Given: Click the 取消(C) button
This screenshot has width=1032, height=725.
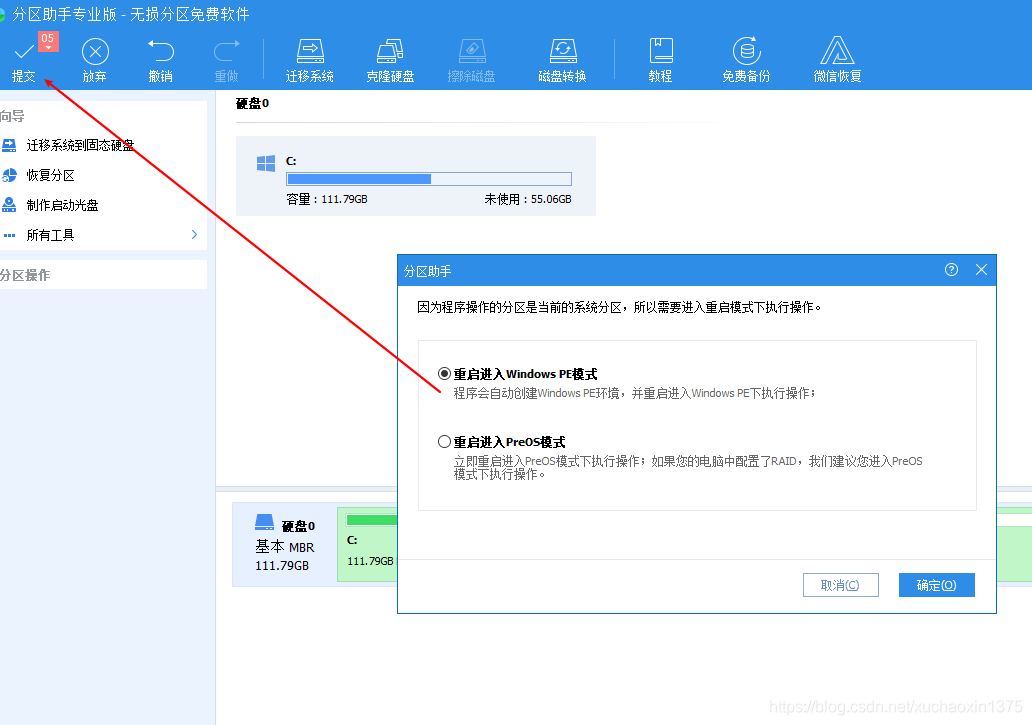Looking at the screenshot, I should pyautogui.click(x=840, y=585).
